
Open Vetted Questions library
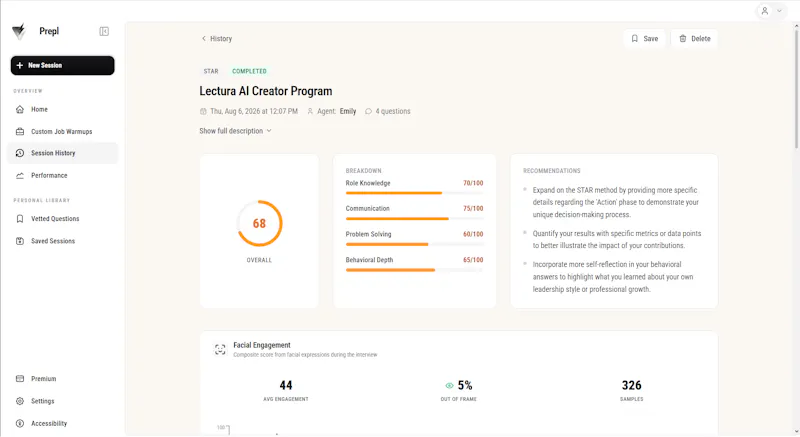pos(62,219)
